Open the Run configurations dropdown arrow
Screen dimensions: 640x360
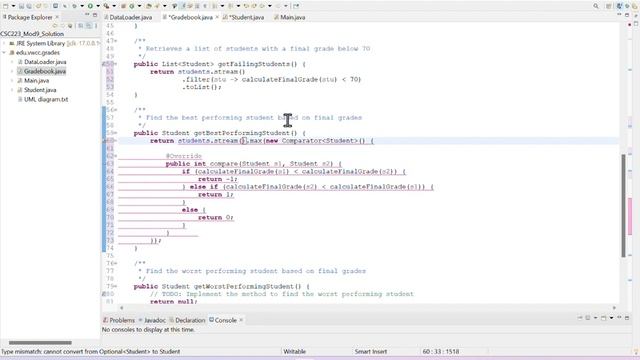click(98, 6)
